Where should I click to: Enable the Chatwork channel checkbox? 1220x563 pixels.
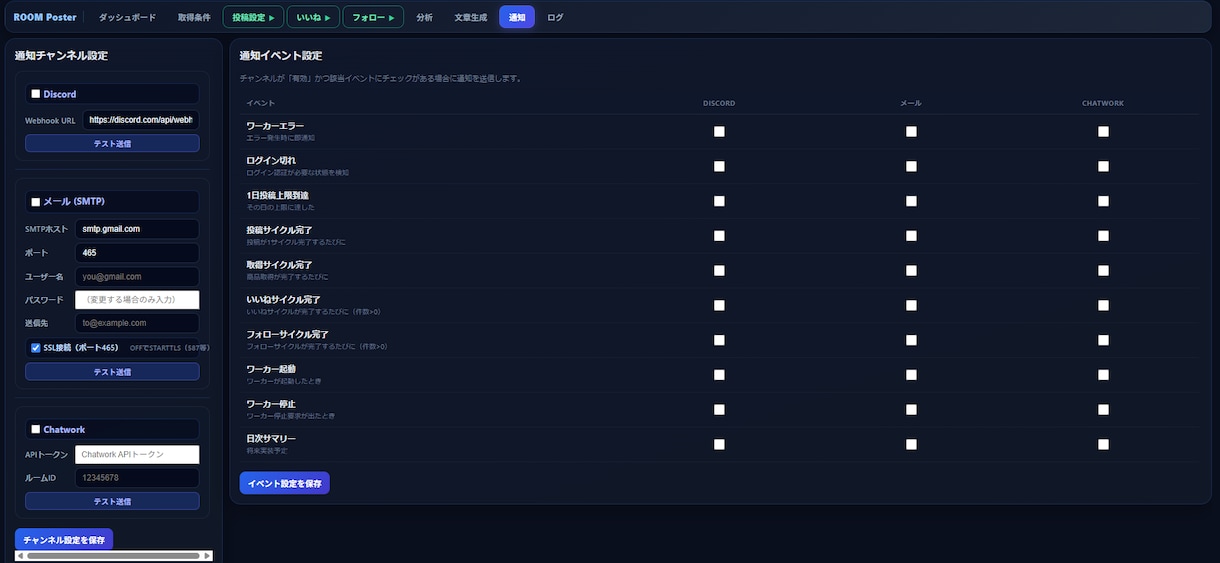[36, 430]
